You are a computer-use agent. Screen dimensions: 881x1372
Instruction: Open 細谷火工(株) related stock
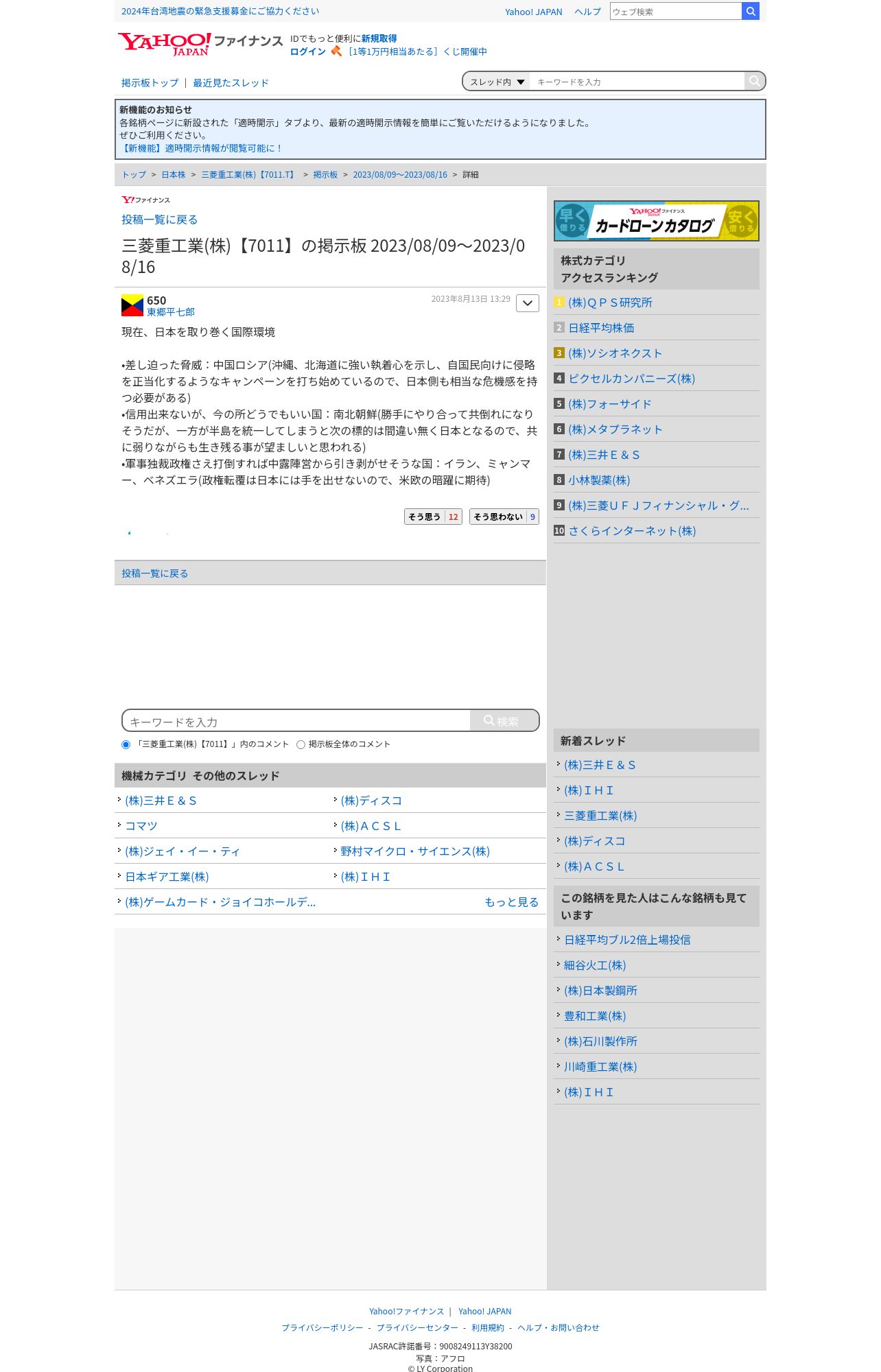(x=595, y=965)
